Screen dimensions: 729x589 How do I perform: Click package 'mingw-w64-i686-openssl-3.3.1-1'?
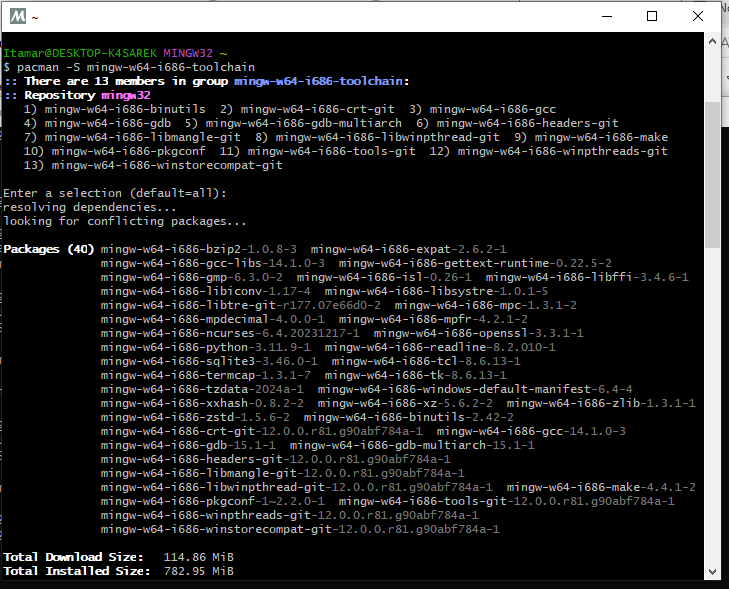479,333
